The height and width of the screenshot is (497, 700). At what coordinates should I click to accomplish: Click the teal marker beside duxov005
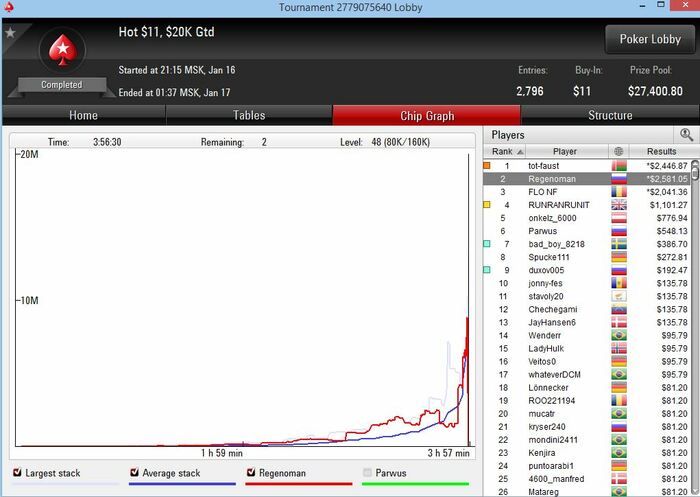[x=487, y=270]
